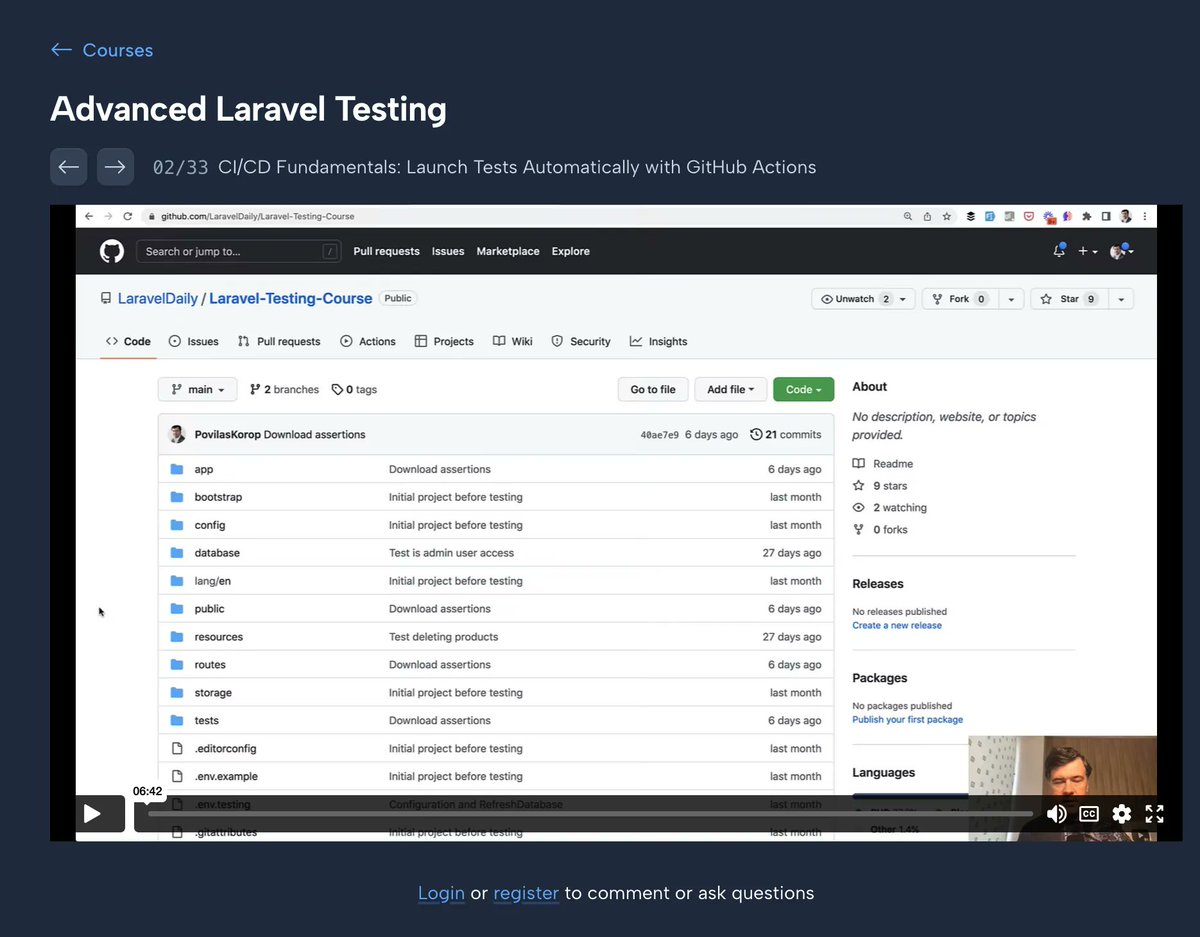This screenshot has width=1200, height=937.
Task: Click the Unwatch button
Action: [863, 299]
